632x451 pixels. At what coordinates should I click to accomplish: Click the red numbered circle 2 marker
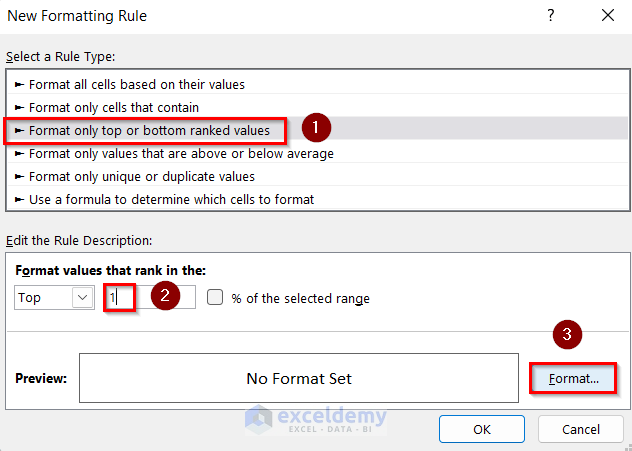point(166,297)
